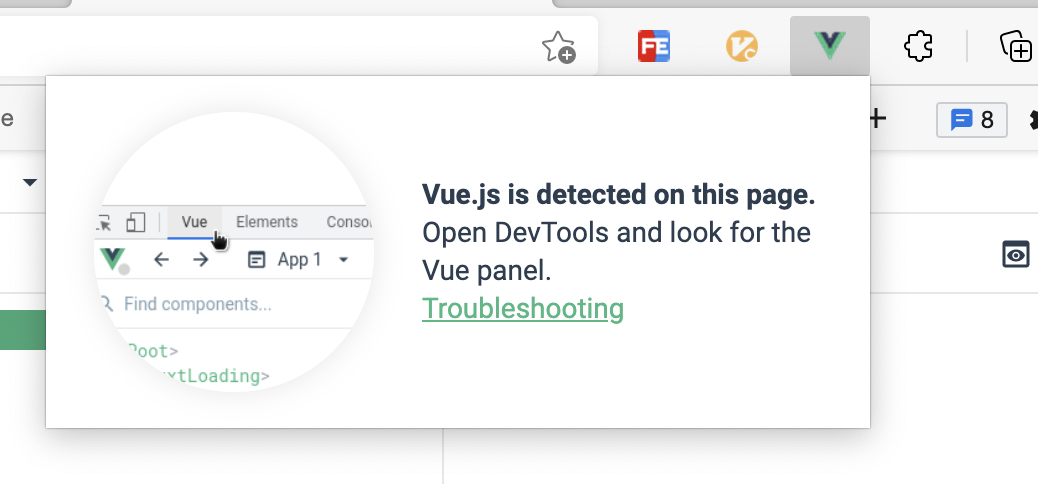Click the Vue devtools illustration thumbnail

point(234,252)
